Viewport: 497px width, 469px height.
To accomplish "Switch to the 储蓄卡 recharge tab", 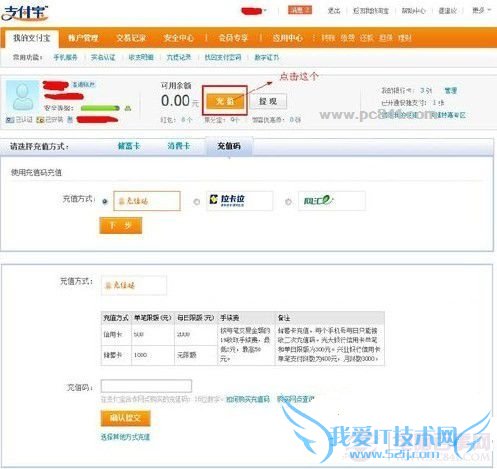I will 129,146.
